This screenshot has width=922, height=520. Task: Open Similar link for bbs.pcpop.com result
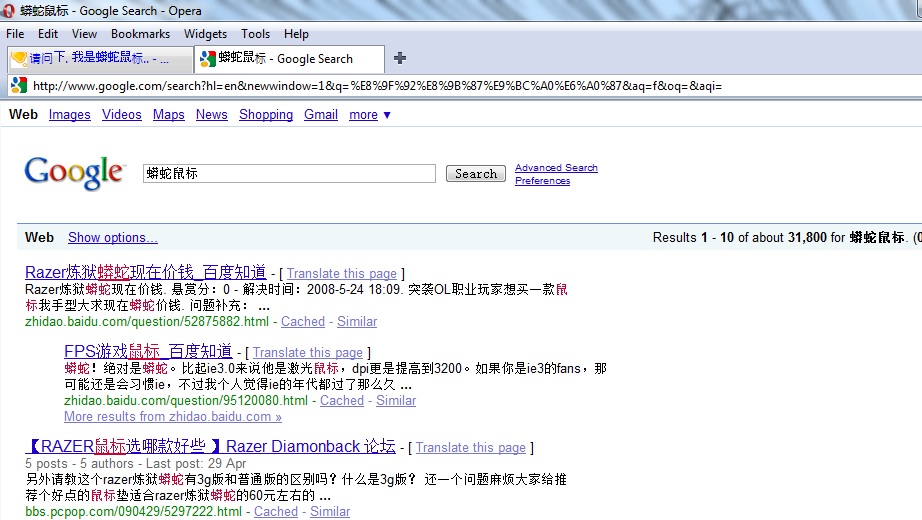[x=330, y=512]
